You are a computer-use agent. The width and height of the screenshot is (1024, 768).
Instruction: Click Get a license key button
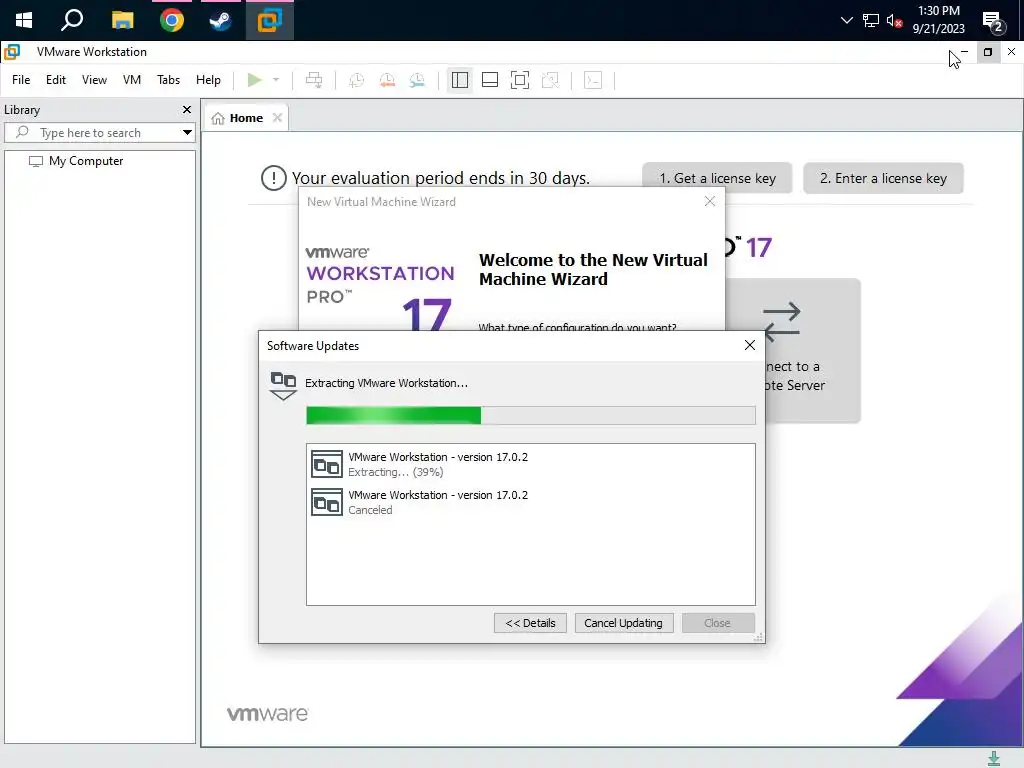717,178
